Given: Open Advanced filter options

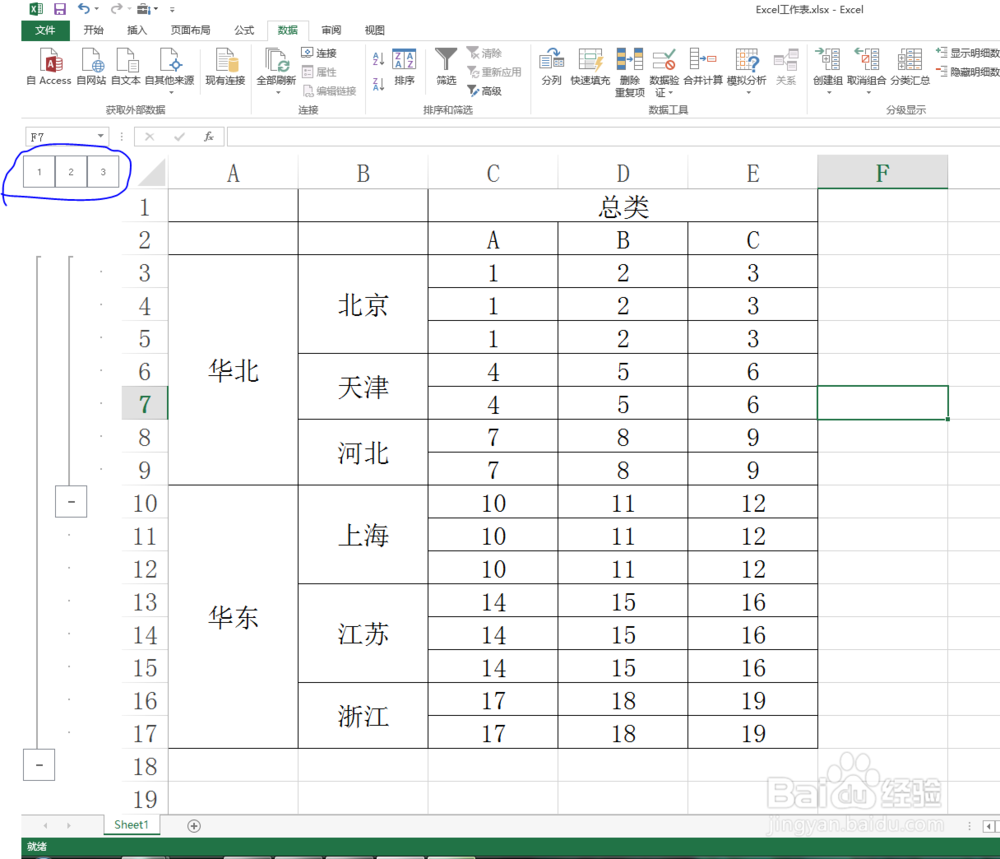Looking at the screenshot, I should (x=485, y=91).
